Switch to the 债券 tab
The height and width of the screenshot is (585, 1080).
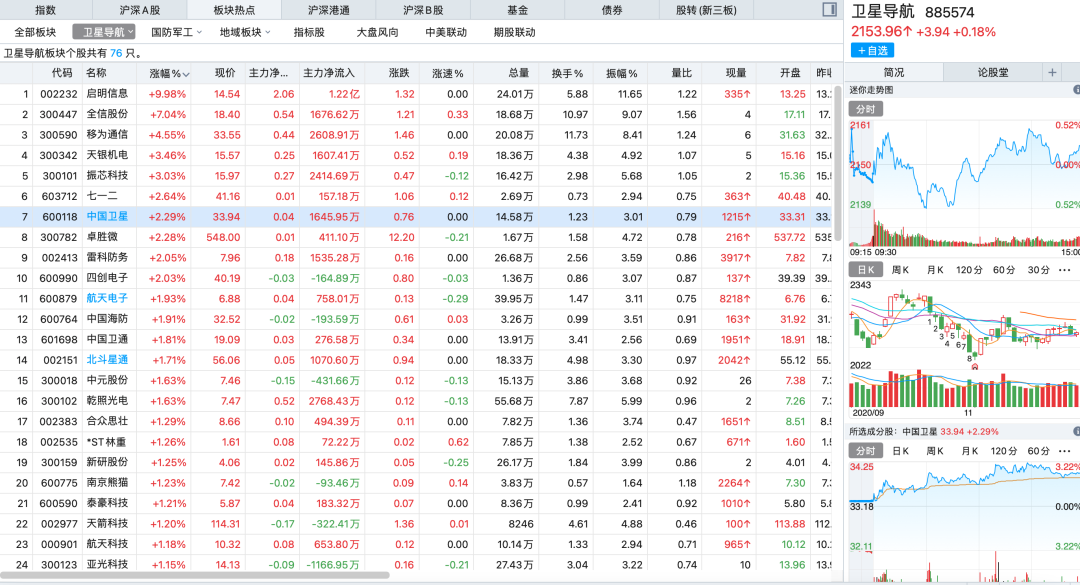click(x=612, y=10)
